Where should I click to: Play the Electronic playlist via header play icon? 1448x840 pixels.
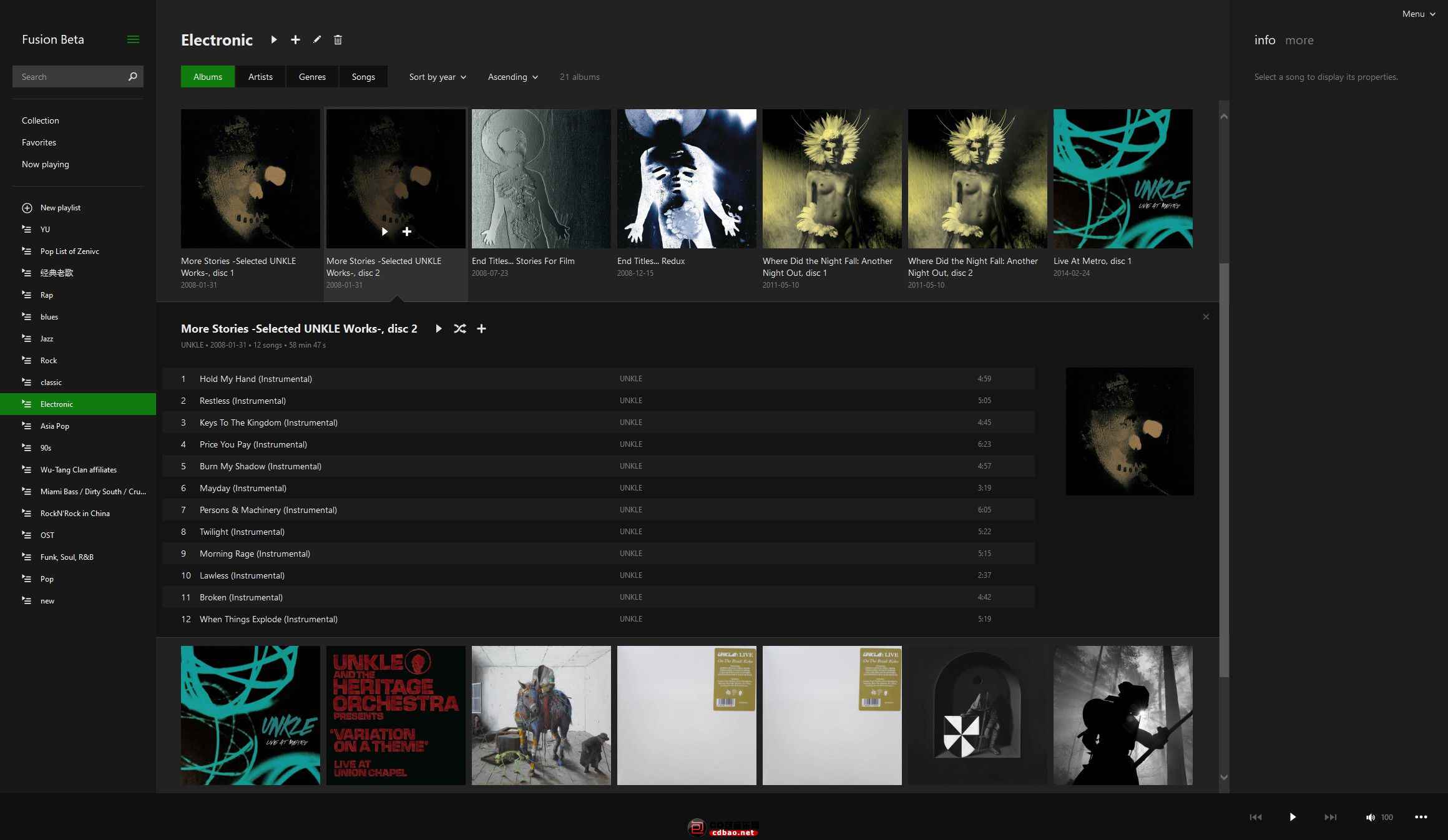click(x=274, y=39)
